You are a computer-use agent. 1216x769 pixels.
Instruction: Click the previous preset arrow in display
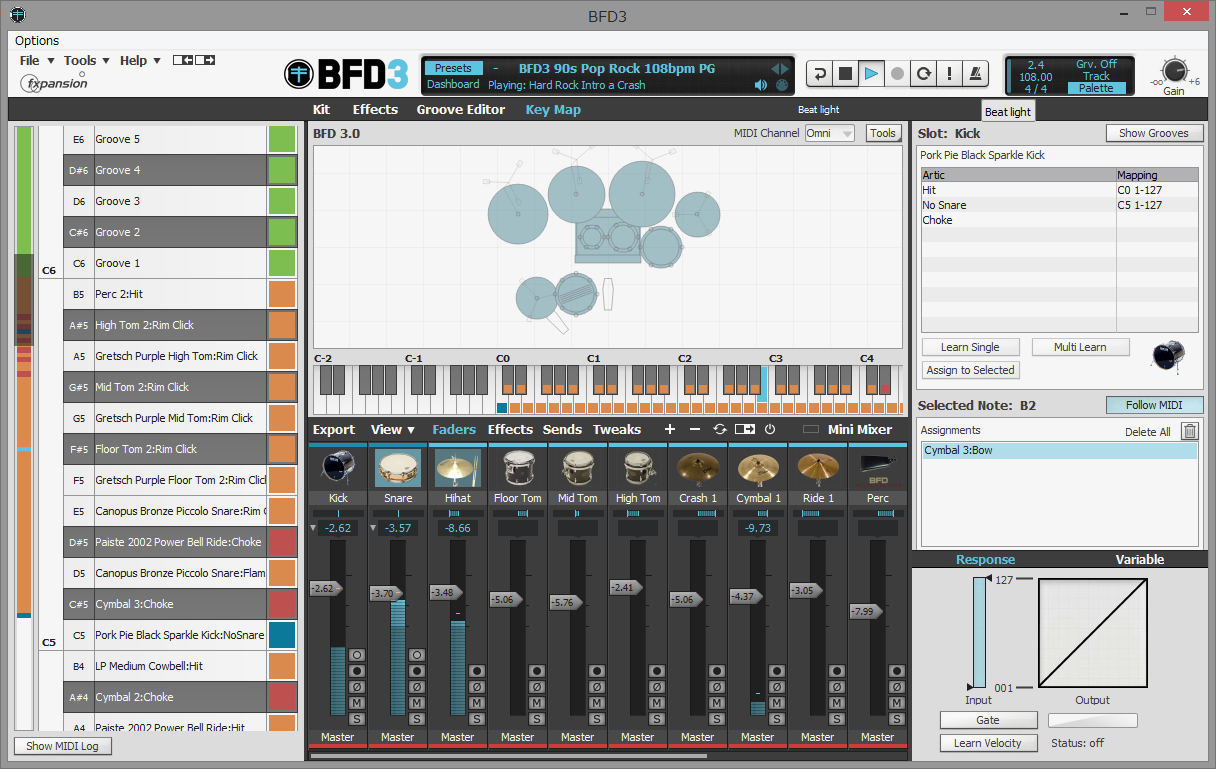coord(776,68)
